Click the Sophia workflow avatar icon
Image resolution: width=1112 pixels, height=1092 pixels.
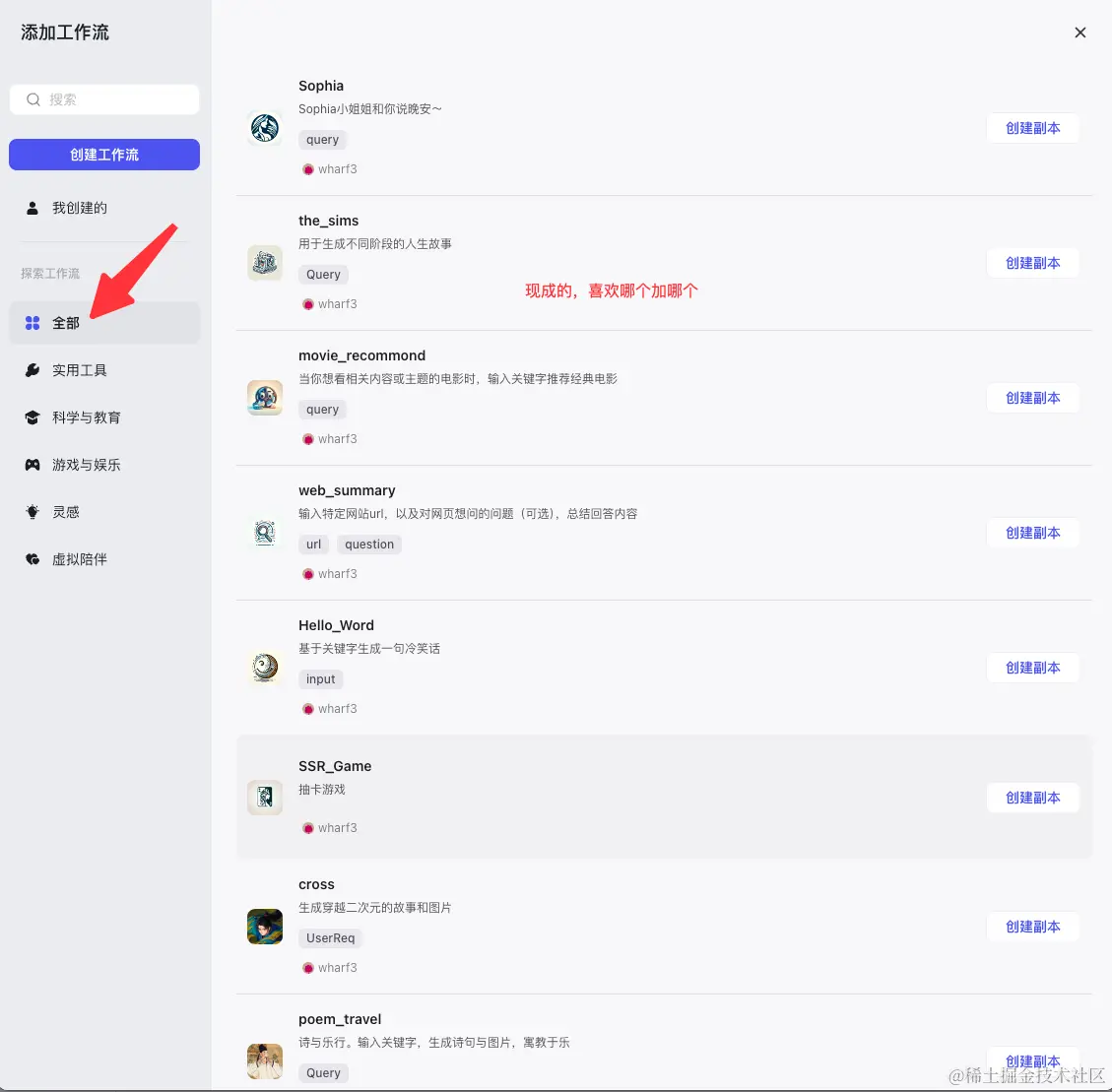coord(265,128)
